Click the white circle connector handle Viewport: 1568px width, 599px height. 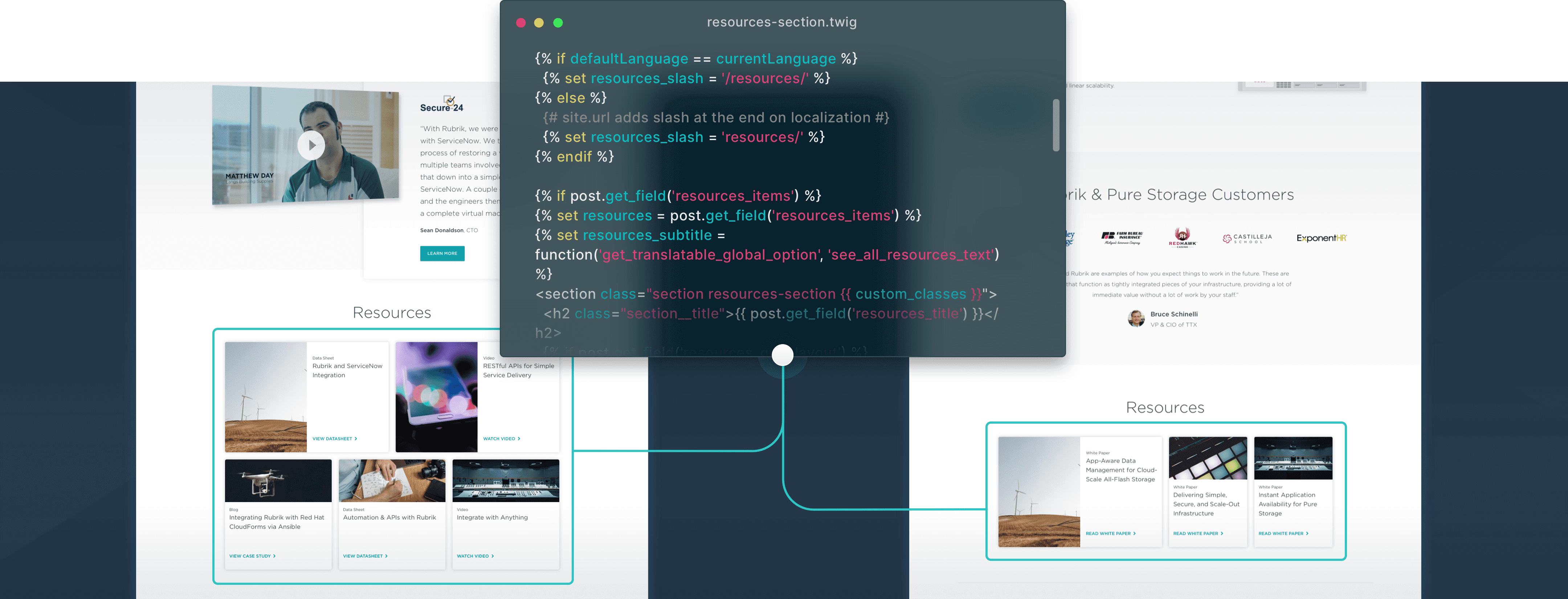[783, 355]
